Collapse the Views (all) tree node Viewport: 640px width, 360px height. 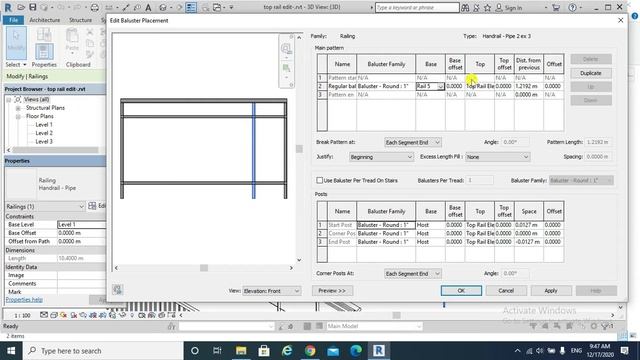[x=9, y=99]
